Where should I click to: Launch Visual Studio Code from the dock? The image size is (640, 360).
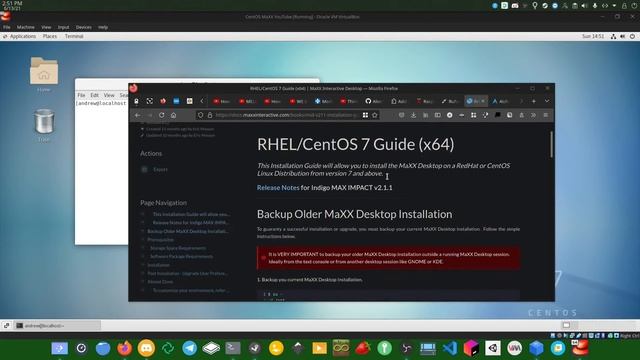pyautogui.click(x=450, y=348)
